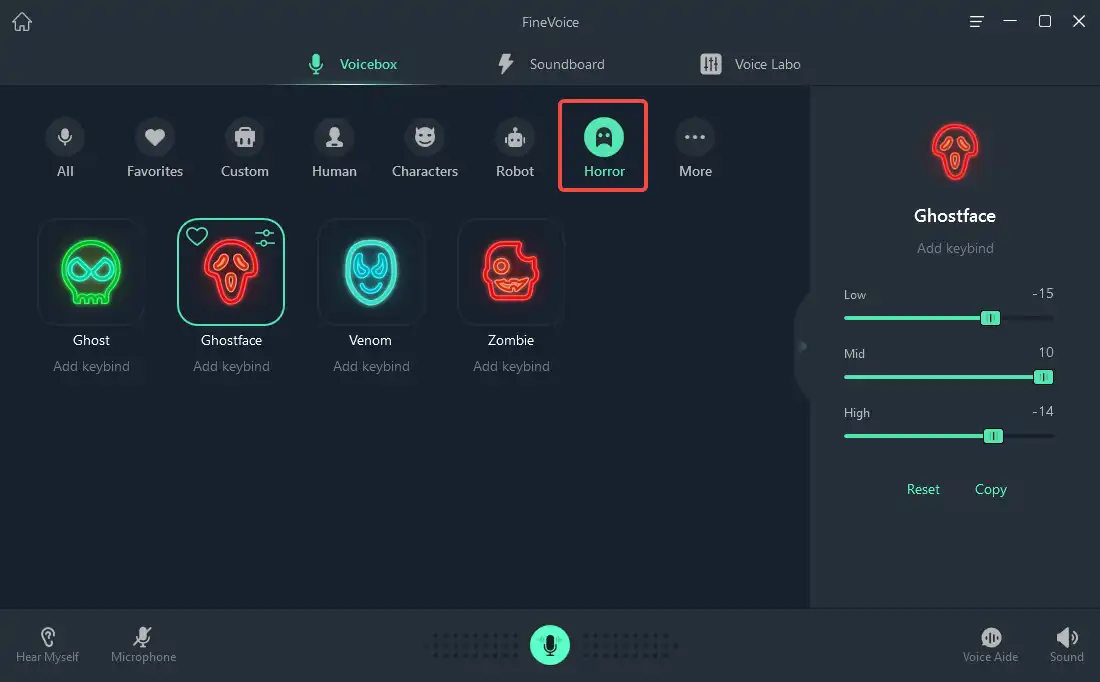Add keybind under Ghostface voice card

click(232, 366)
